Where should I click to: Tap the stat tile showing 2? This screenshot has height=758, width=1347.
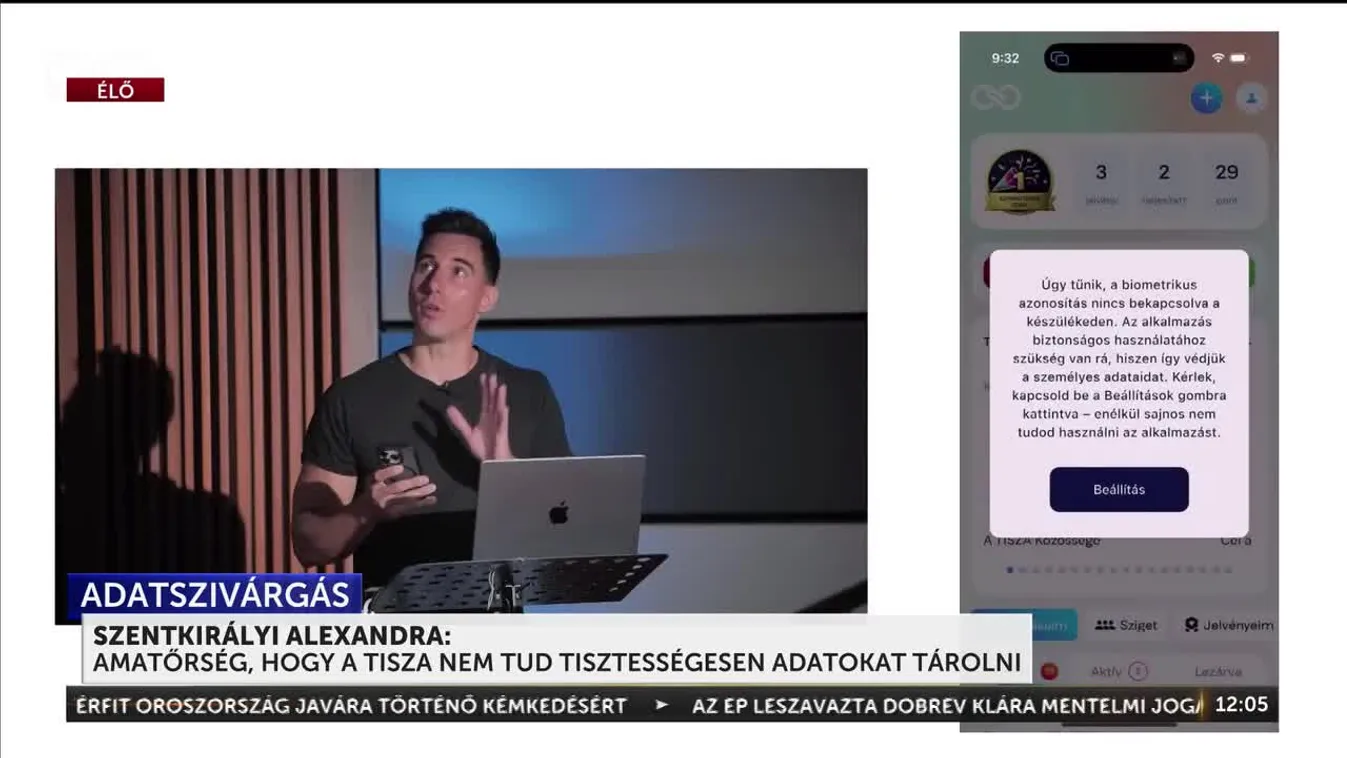coord(1163,182)
